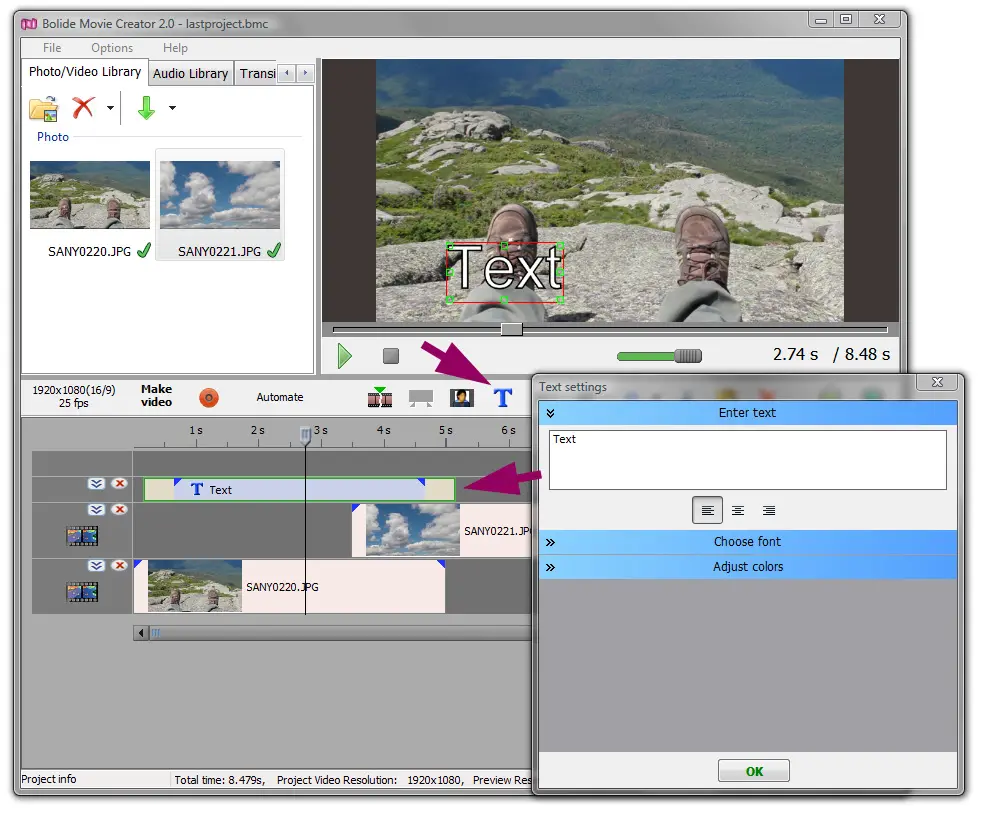Viewport: 988px width, 814px height.
Task: Click the red Make video record button
Action: tap(208, 398)
